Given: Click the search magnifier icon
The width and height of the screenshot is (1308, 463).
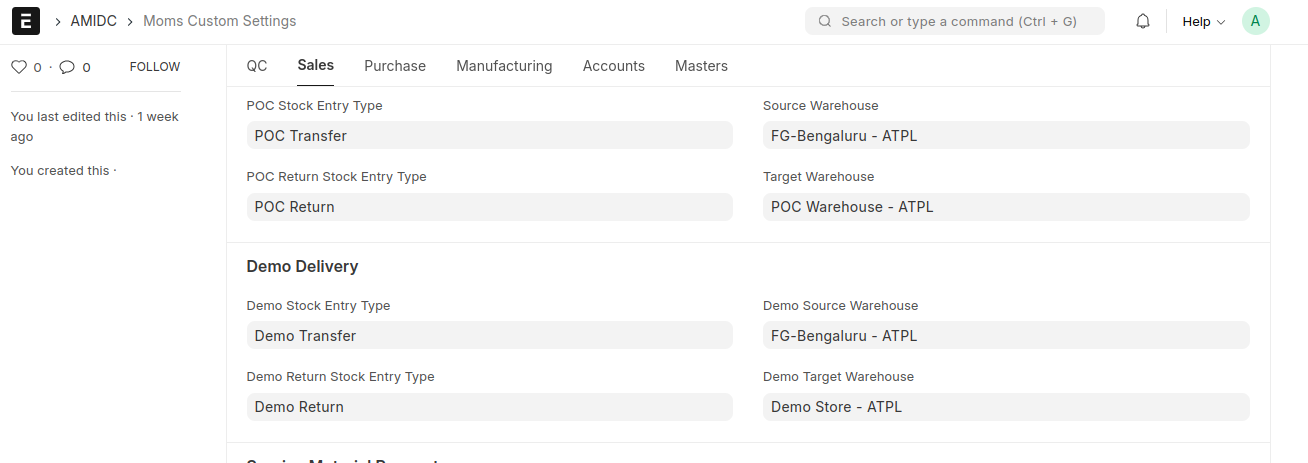Looking at the screenshot, I should click(x=825, y=21).
